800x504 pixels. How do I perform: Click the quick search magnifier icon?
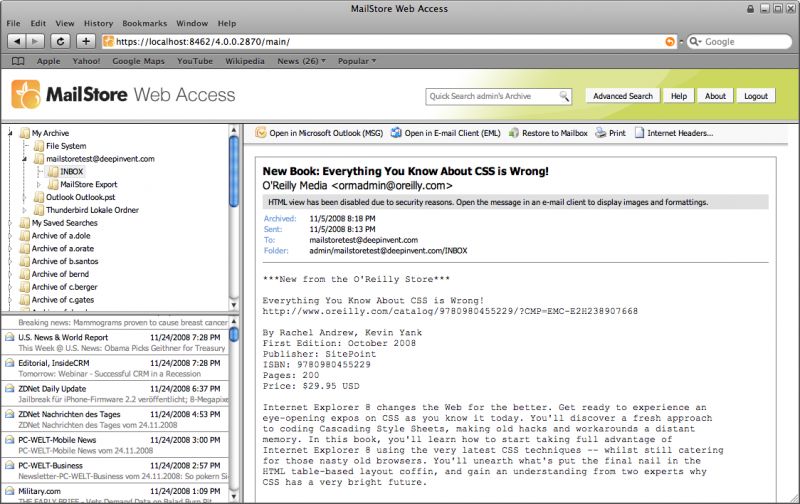point(564,96)
